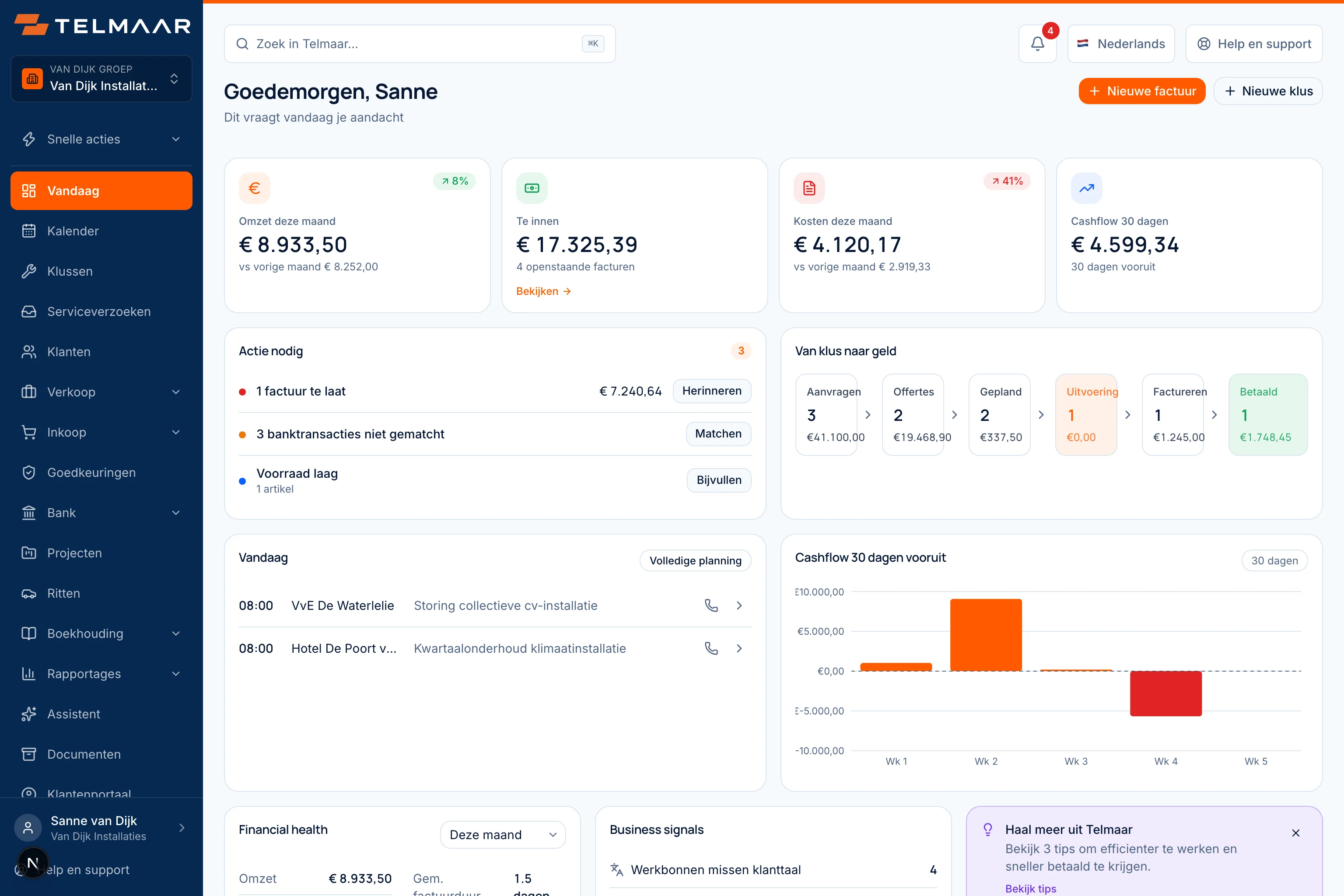This screenshot has width=1344, height=896.
Task: Expand the Snelle acties section
Action: pyautogui.click(x=101, y=140)
